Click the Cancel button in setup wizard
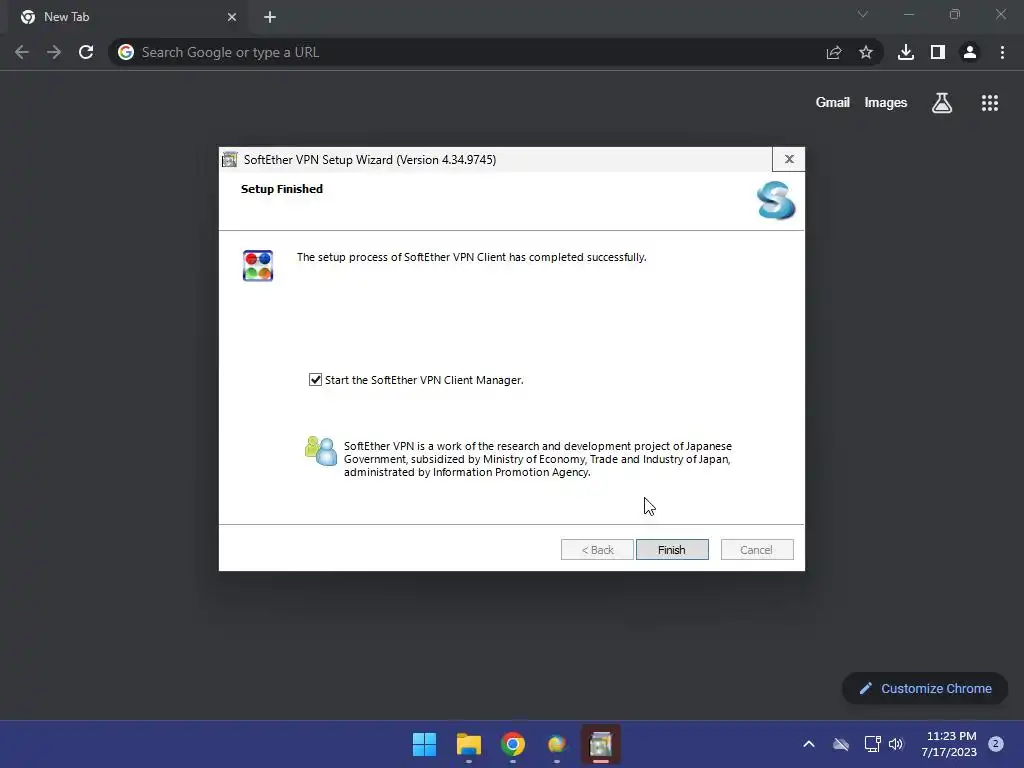This screenshot has width=1024, height=768. click(x=757, y=550)
